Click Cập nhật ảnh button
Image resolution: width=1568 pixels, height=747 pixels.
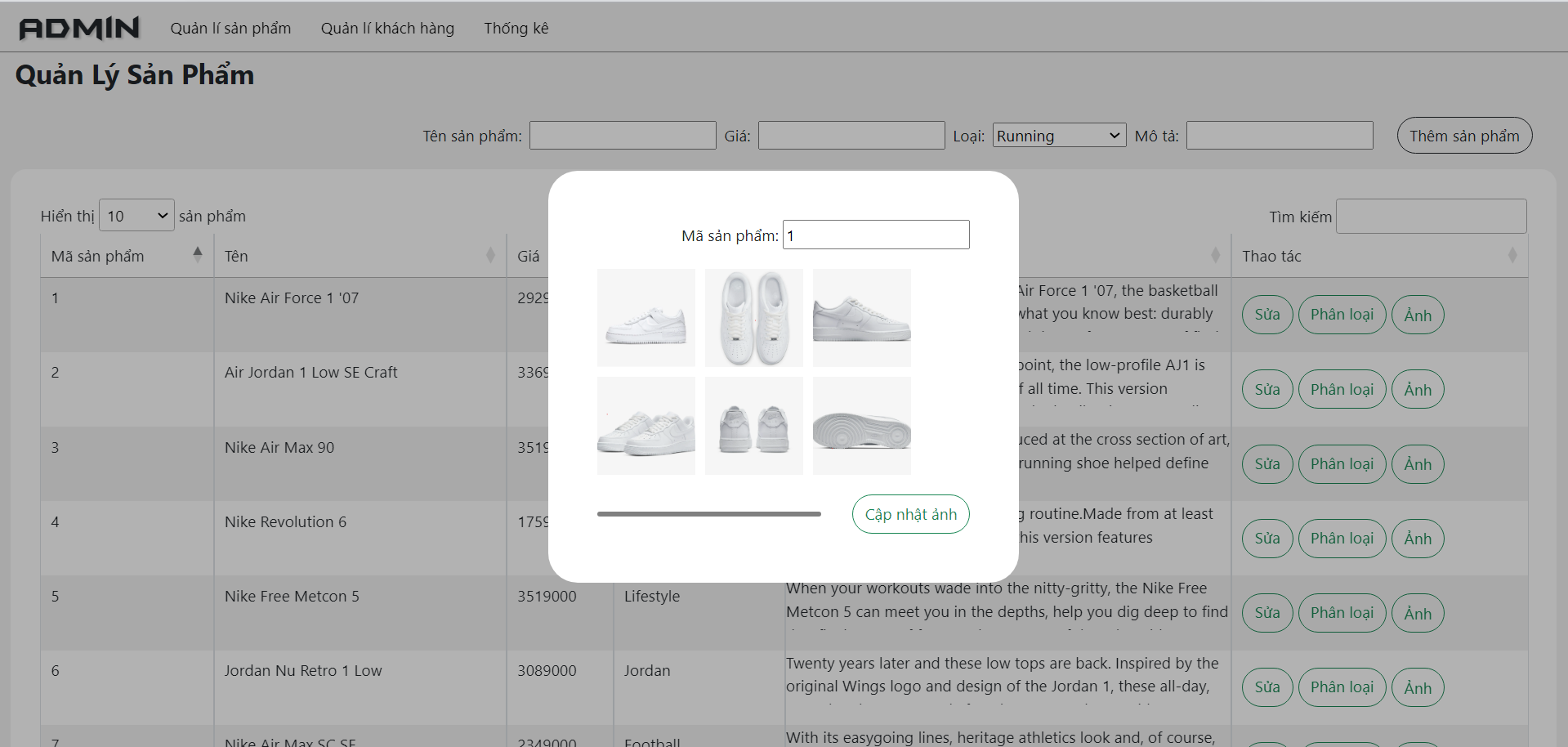click(x=911, y=514)
